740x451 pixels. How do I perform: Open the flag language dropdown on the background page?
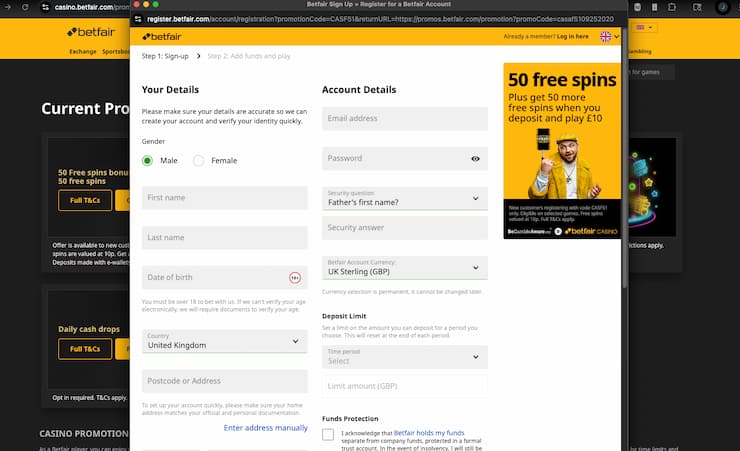(644, 27)
